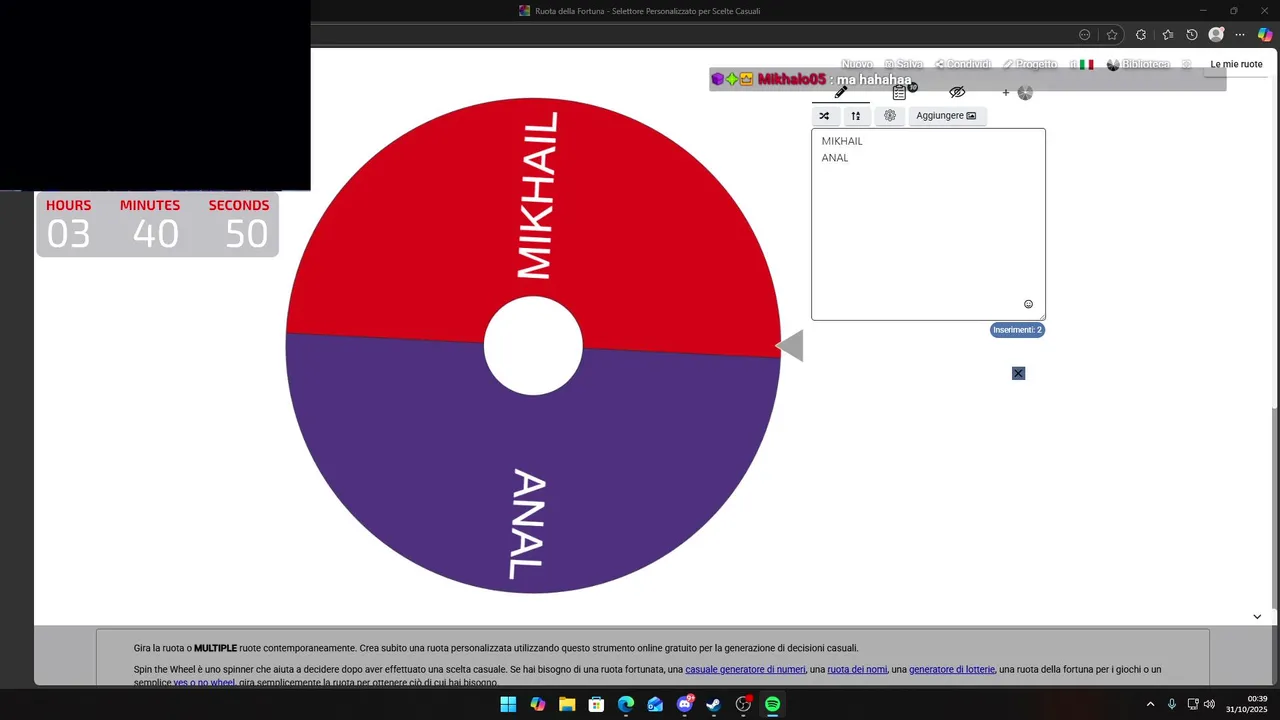
Task: Open browser History icon
Action: pyautogui.click(x=1192, y=34)
